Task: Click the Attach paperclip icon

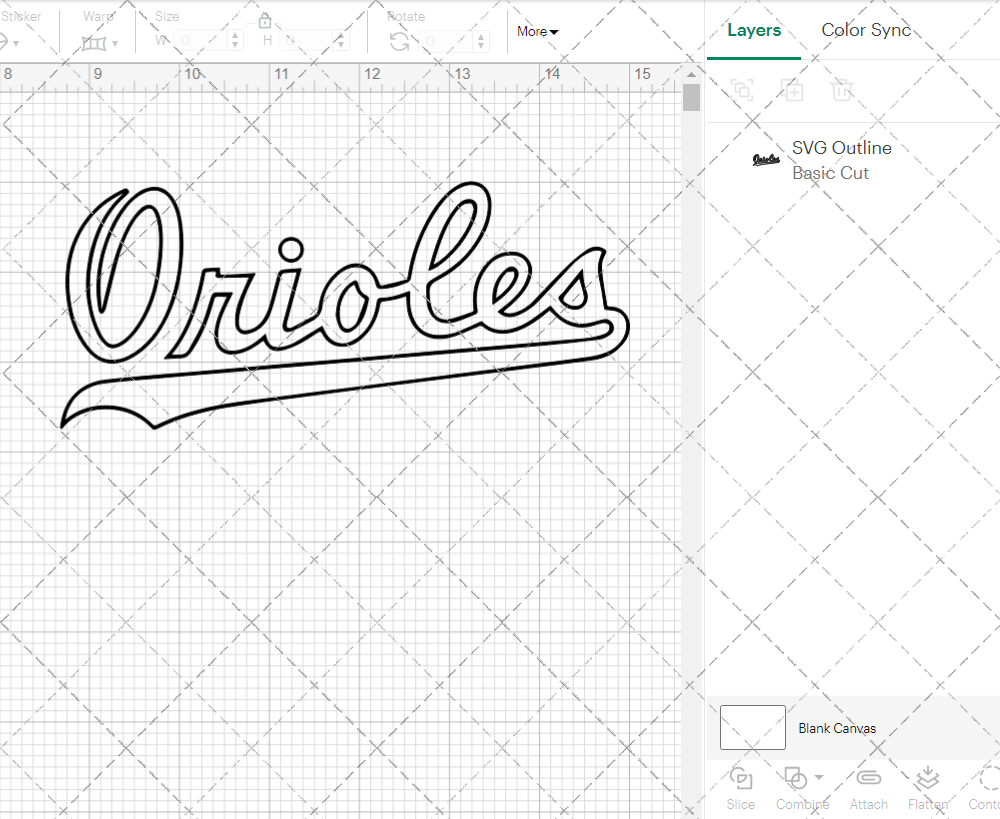Action: pyautogui.click(x=869, y=779)
